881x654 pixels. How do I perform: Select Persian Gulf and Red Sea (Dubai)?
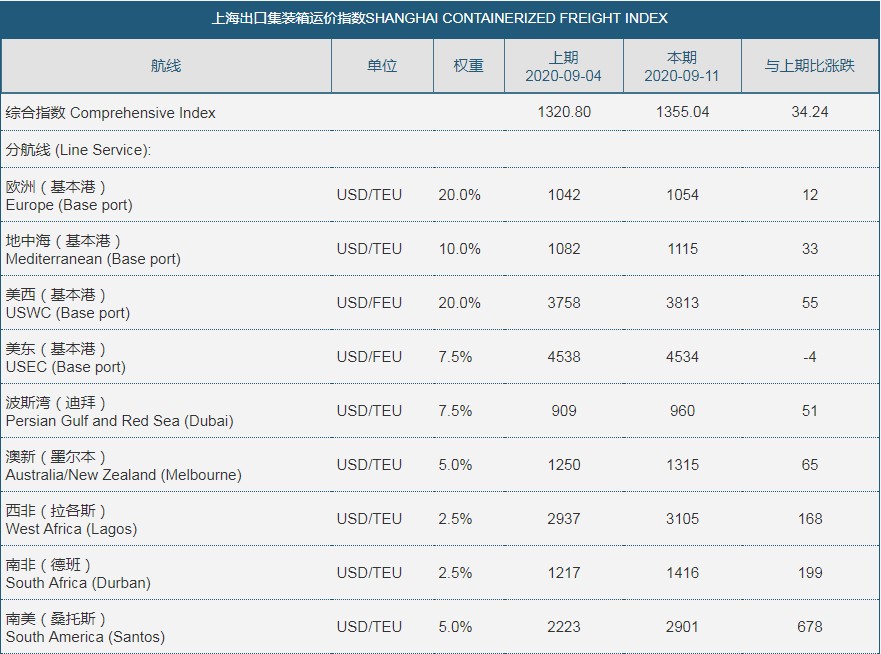click(x=119, y=412)
